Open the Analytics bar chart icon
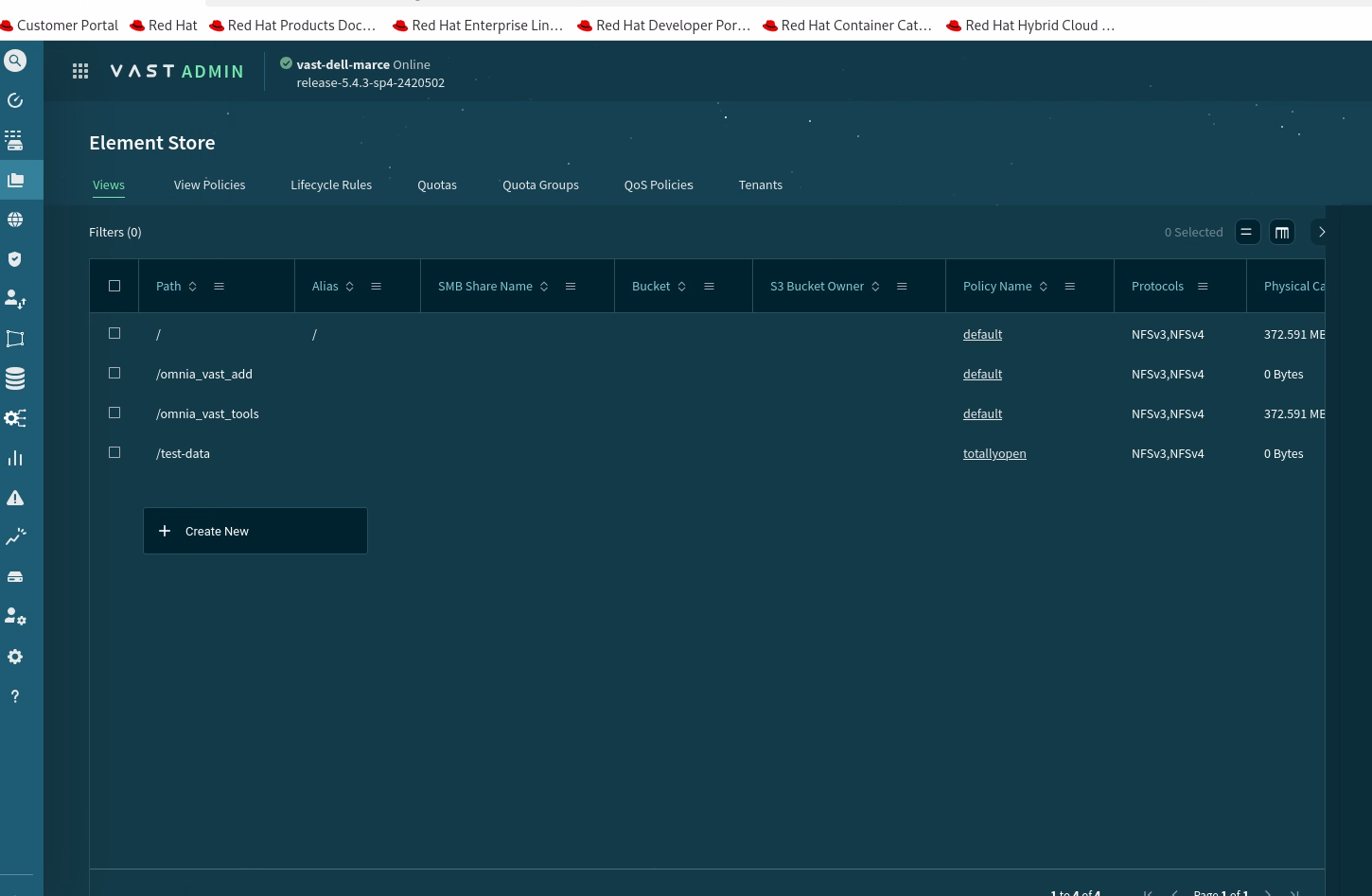 15,458
